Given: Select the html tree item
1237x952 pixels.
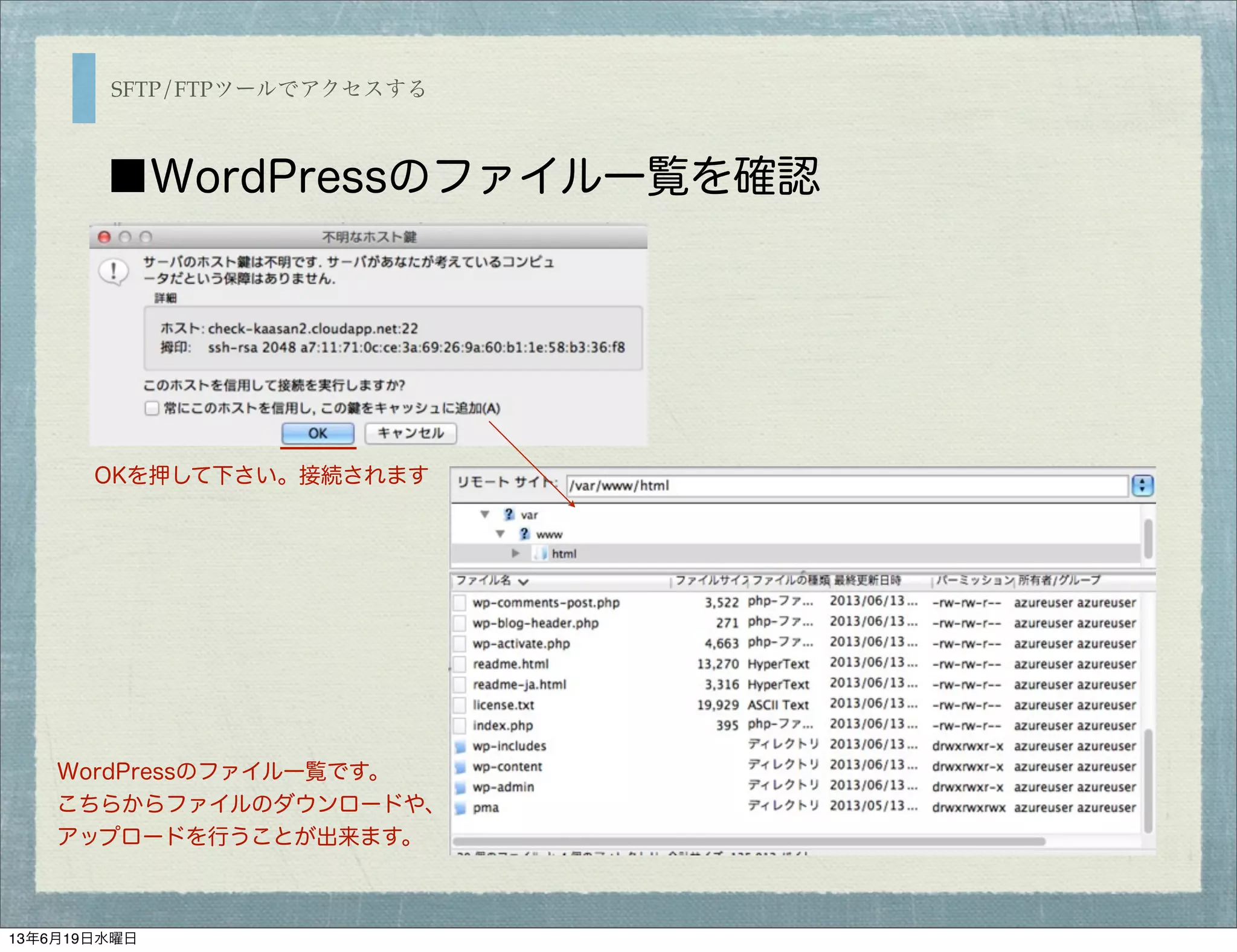Looking at the screenshot, I should pos(564,554).
